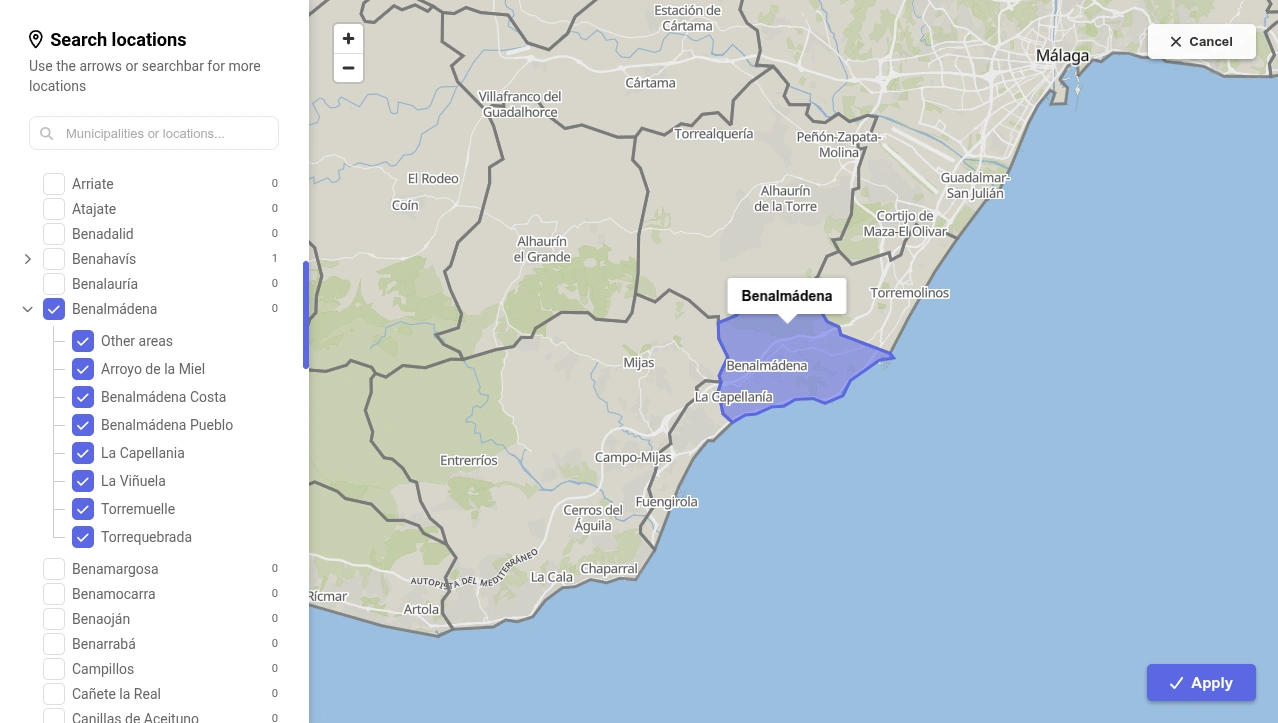
Task: Uncheck La Capellania checkbox
Action: 83,453
